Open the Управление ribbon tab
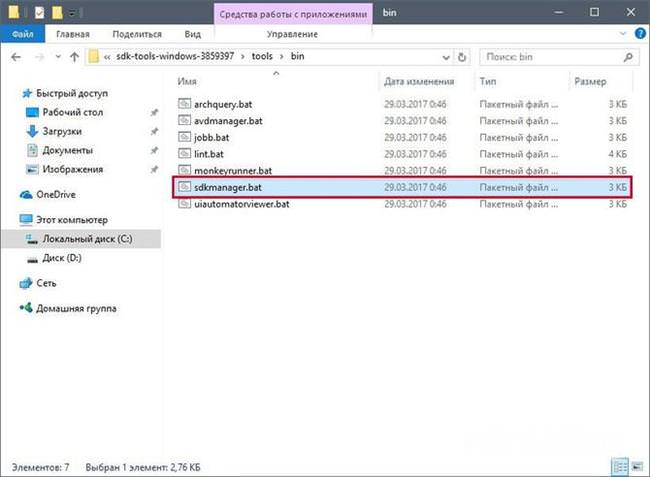This screenshot has height=477, width=650. click(292, 34)
